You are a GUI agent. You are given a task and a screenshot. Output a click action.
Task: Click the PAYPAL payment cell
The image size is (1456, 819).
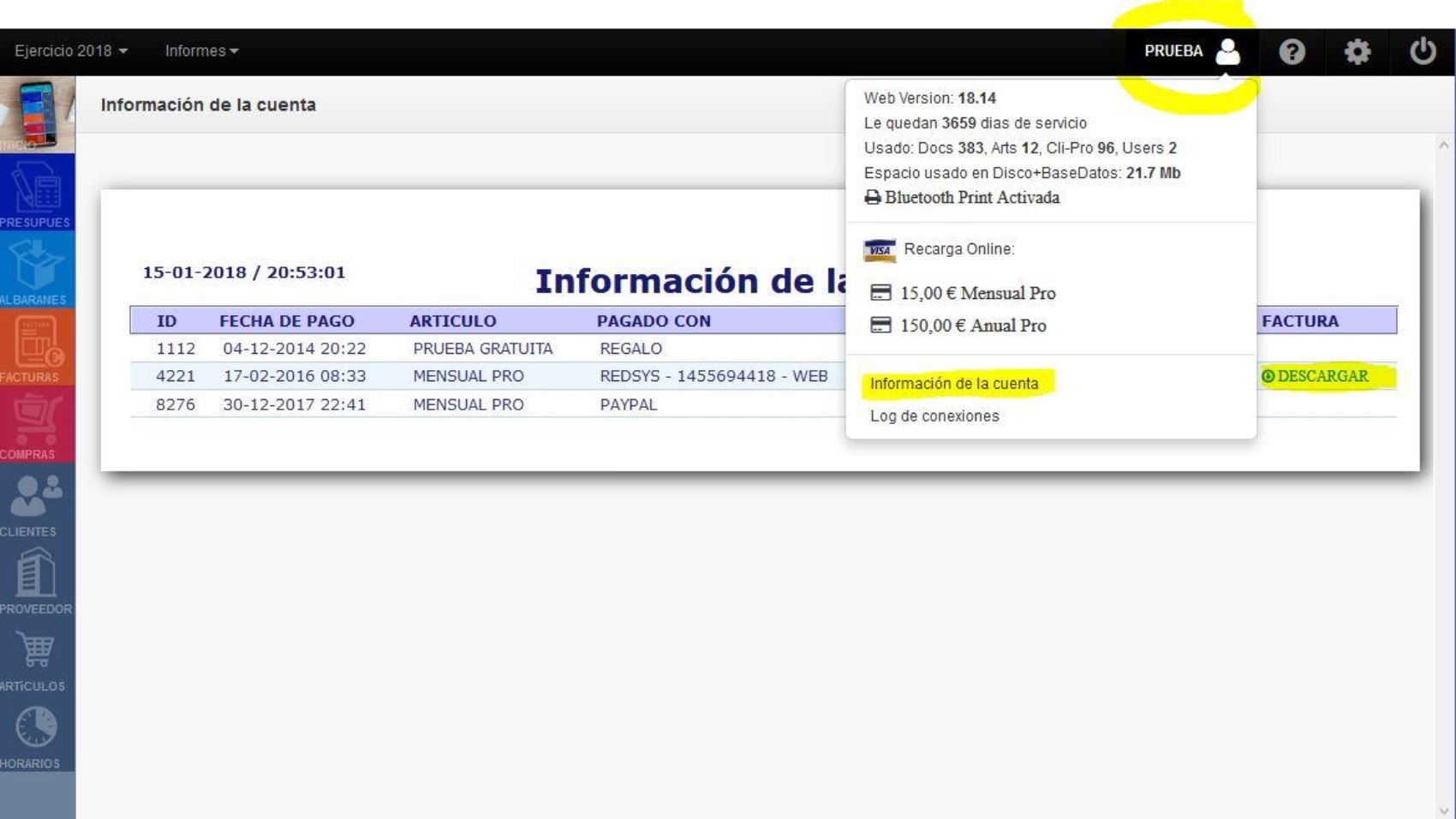tap(629, 404)
